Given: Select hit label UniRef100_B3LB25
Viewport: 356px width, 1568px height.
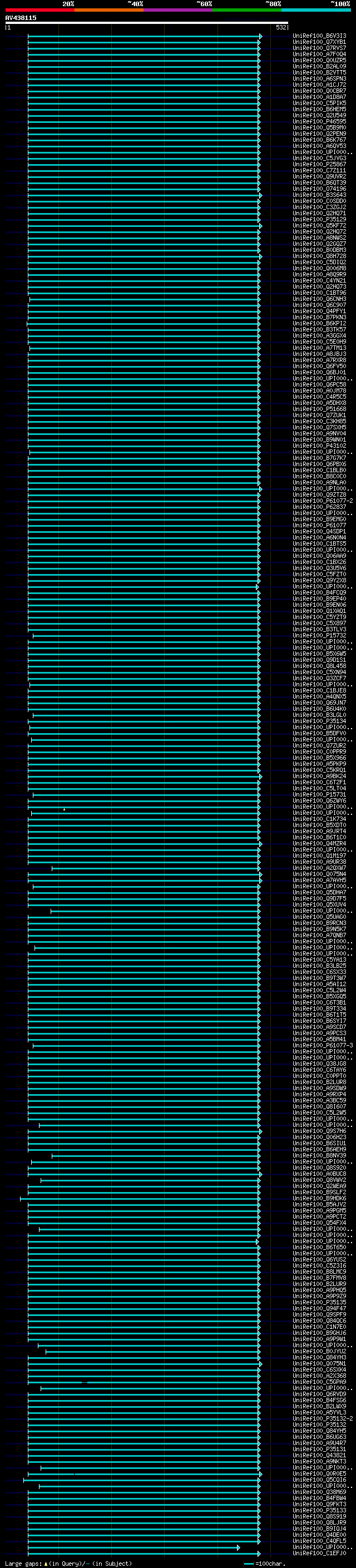Looking at the screenshot, I should click(x=319, y=966).
